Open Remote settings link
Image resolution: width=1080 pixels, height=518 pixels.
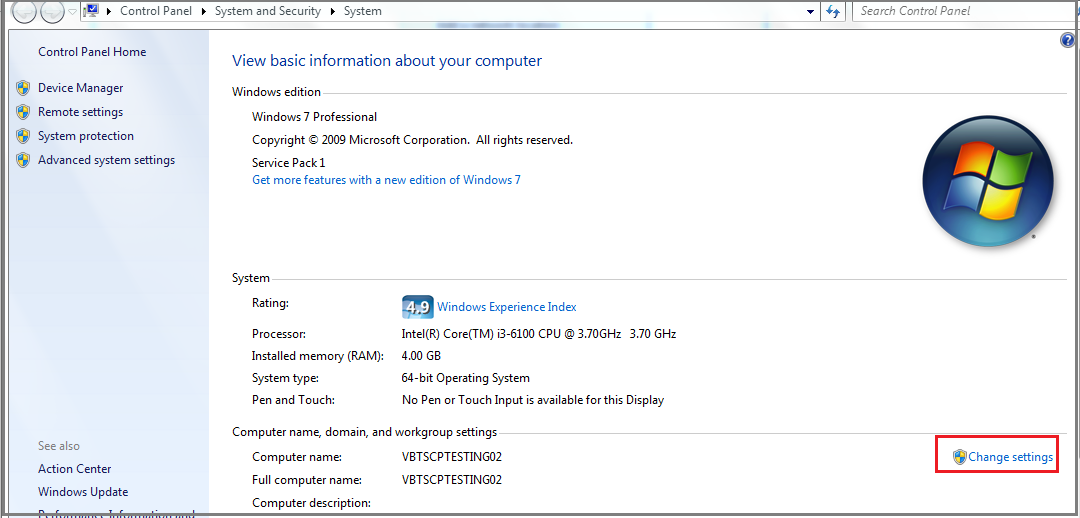(x=81, y=112)
